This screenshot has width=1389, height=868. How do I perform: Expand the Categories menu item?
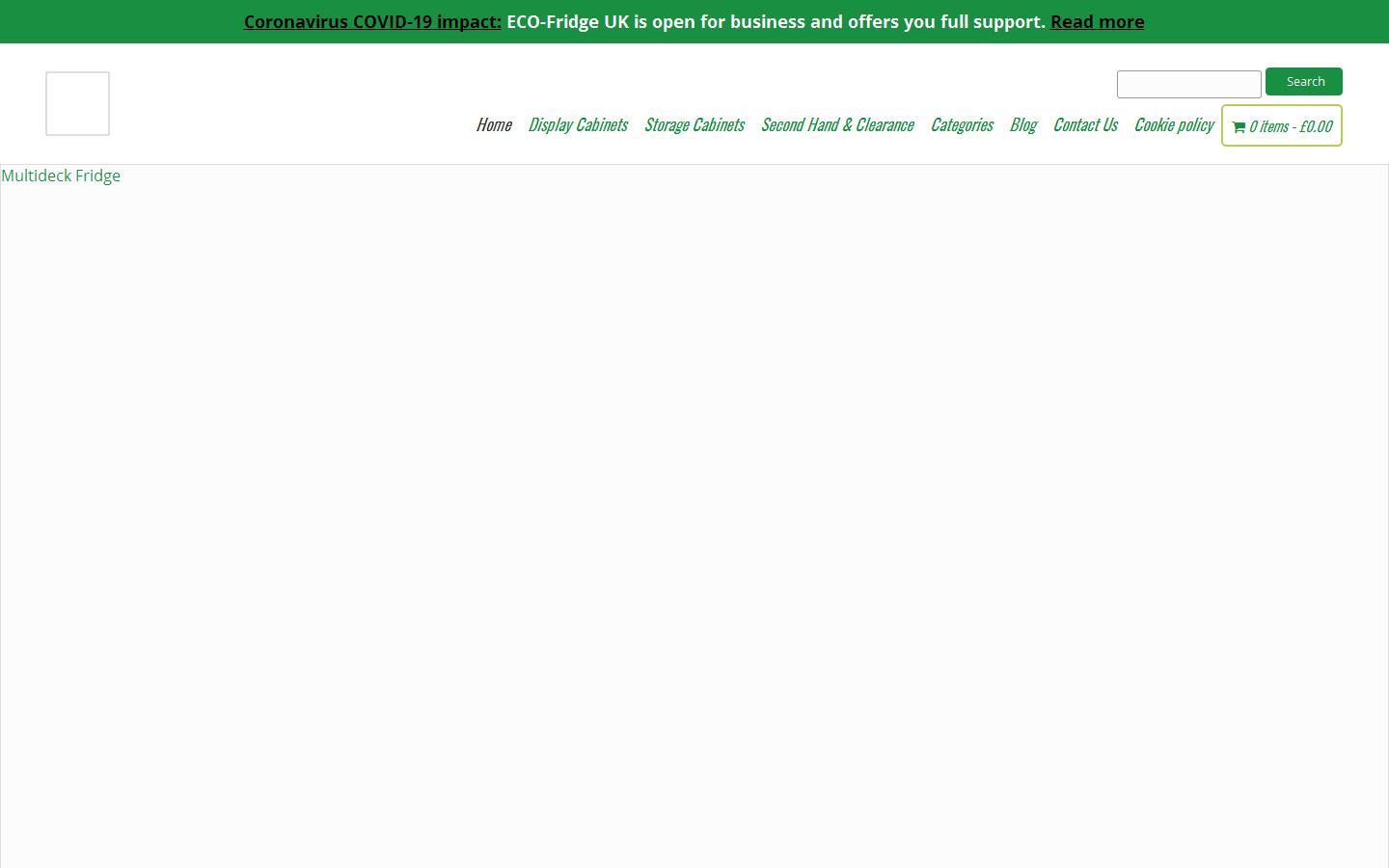tap(961, 124)
